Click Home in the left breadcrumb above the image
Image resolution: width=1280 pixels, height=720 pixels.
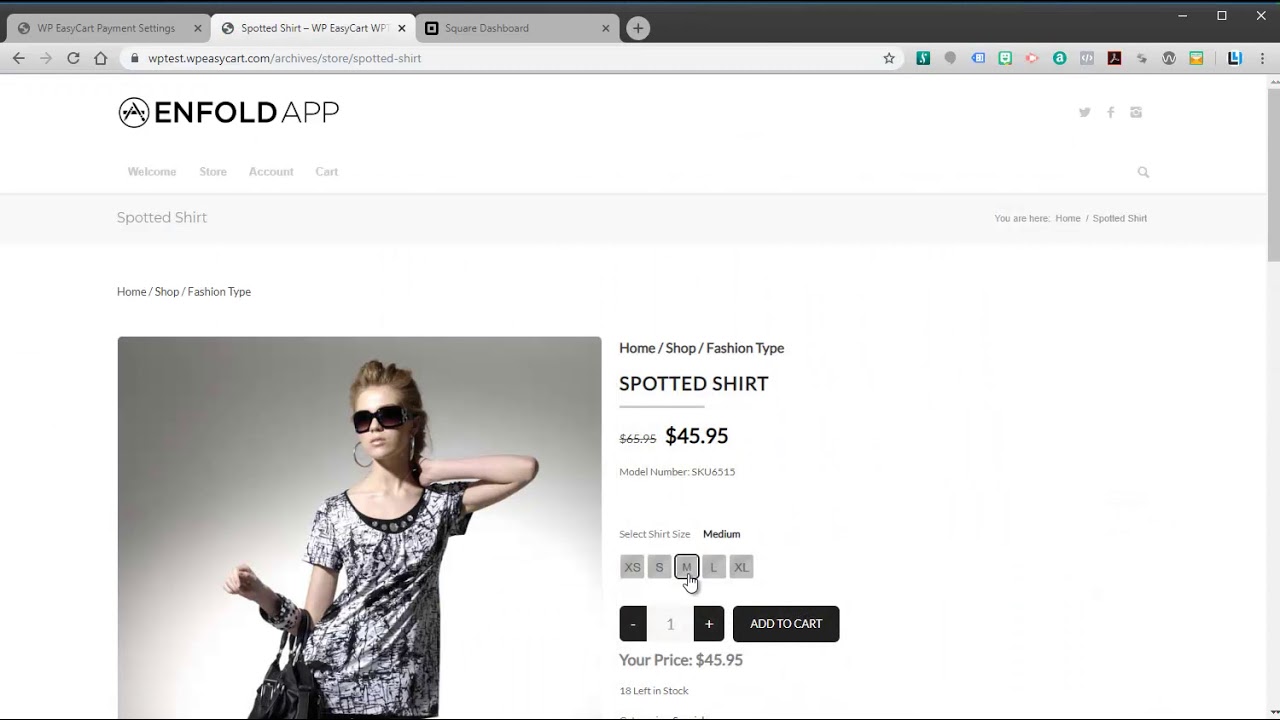pos(131,292)
